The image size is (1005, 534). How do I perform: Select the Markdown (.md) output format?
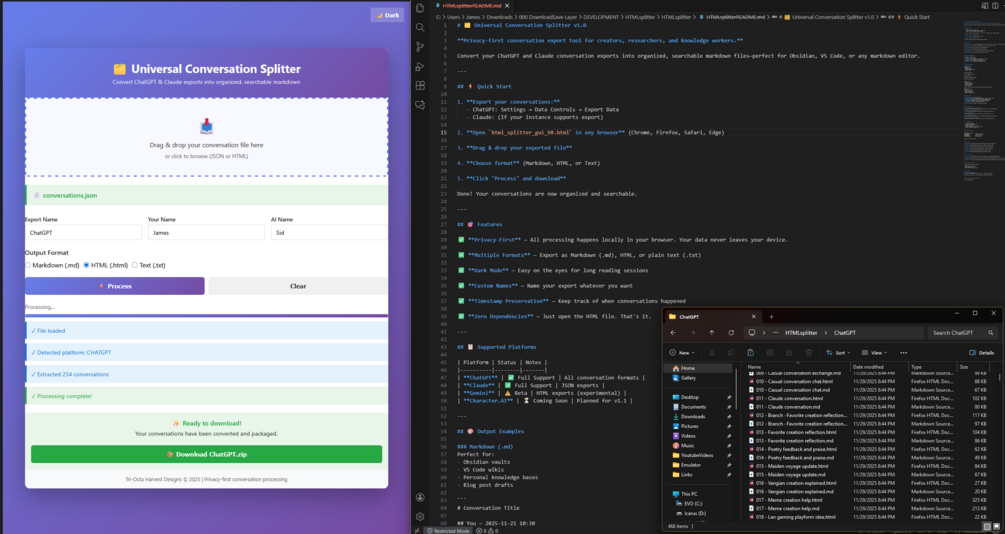[28, 265]
